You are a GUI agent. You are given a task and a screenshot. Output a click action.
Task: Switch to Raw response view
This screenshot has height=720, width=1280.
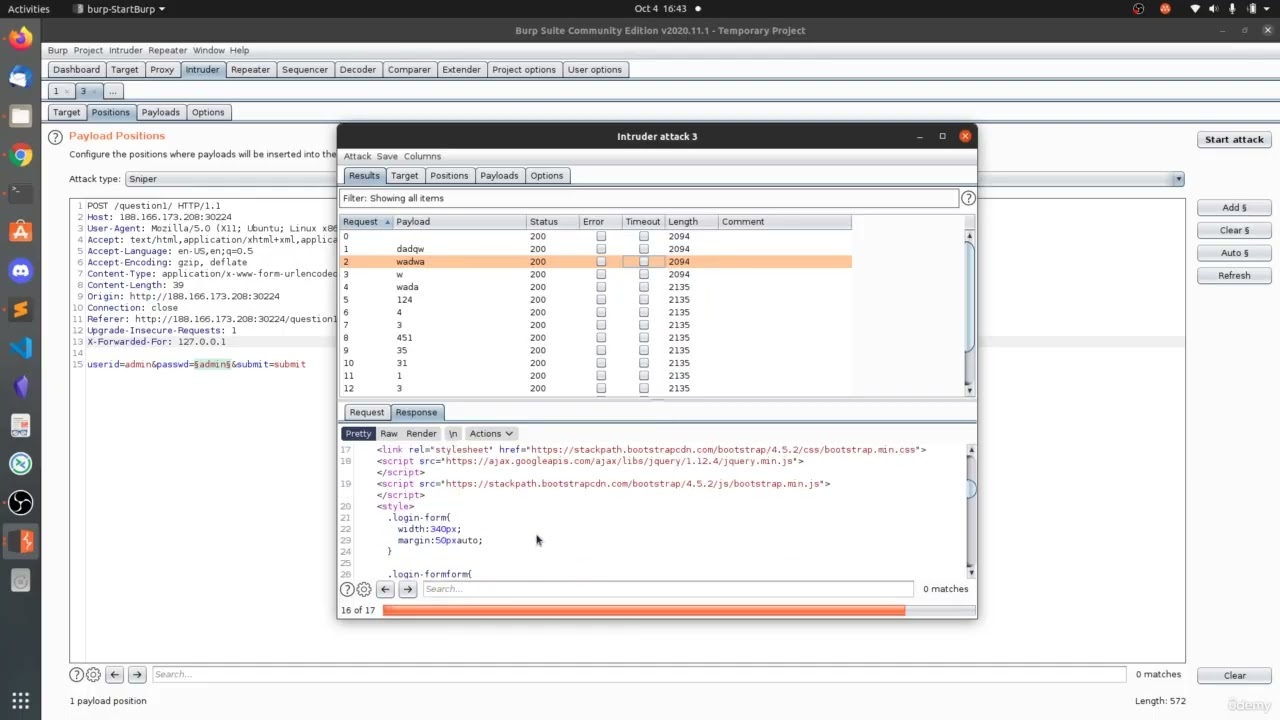click(389, 434)
